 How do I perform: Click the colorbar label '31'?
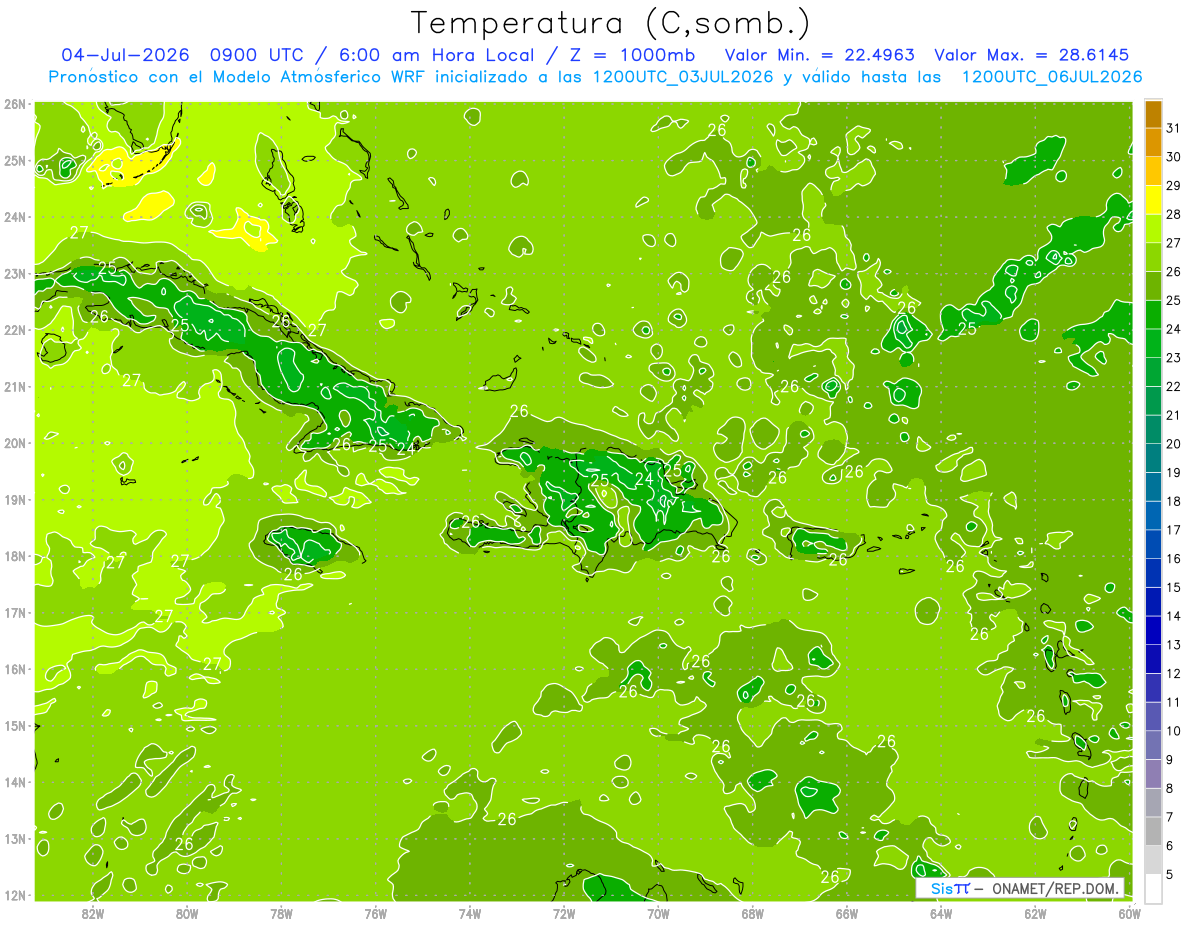tap(1173, 129)
